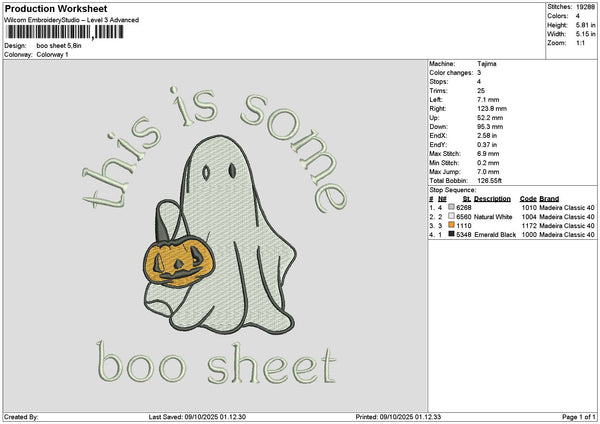Click 'Wilcom EmbroideryStudio – Level 3 Advanced' text
This screenshot has height=424, width=600.
click(x=72, y=20)
